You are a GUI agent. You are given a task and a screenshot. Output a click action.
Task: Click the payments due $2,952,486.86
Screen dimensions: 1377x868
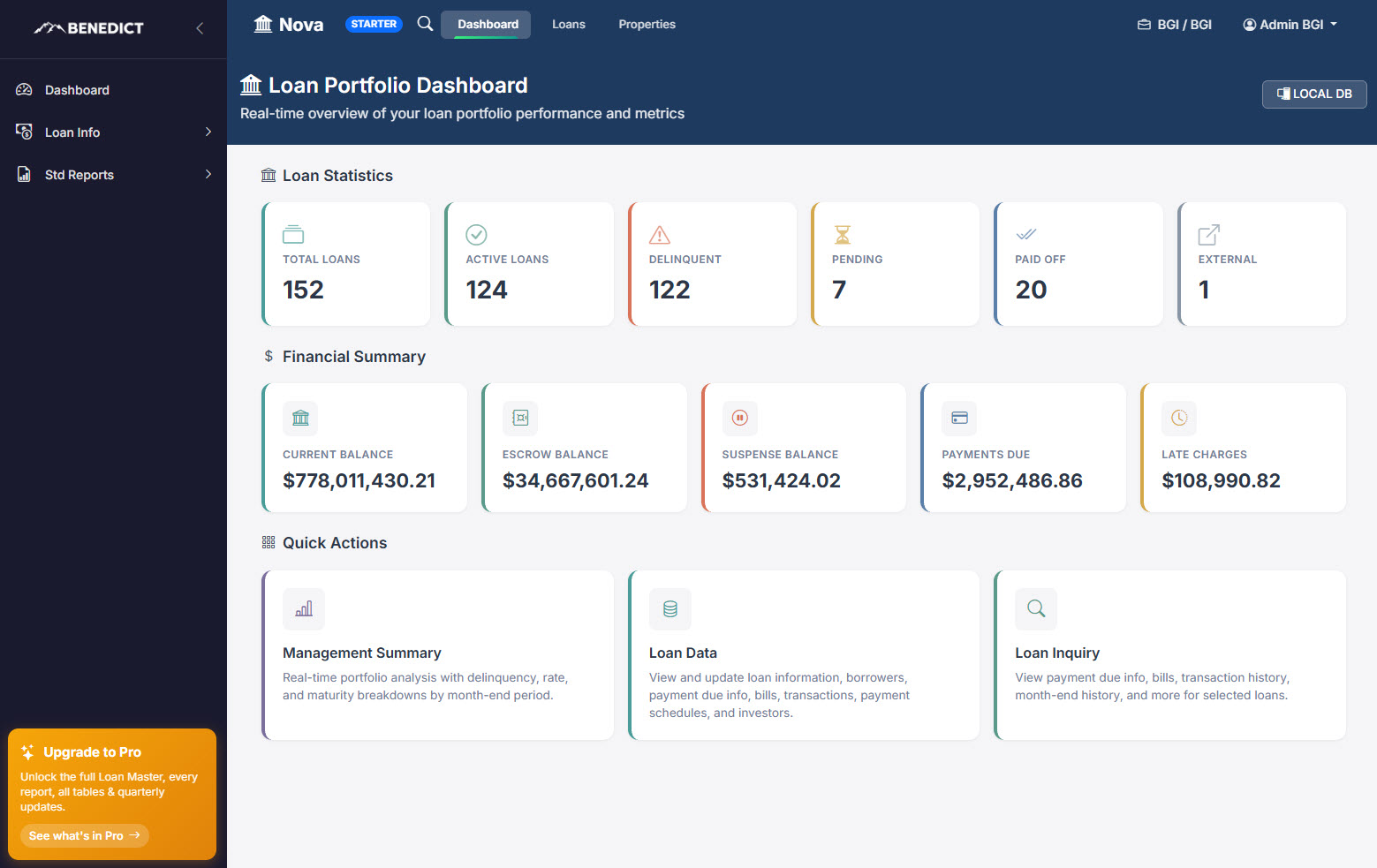pos(1012,480)
